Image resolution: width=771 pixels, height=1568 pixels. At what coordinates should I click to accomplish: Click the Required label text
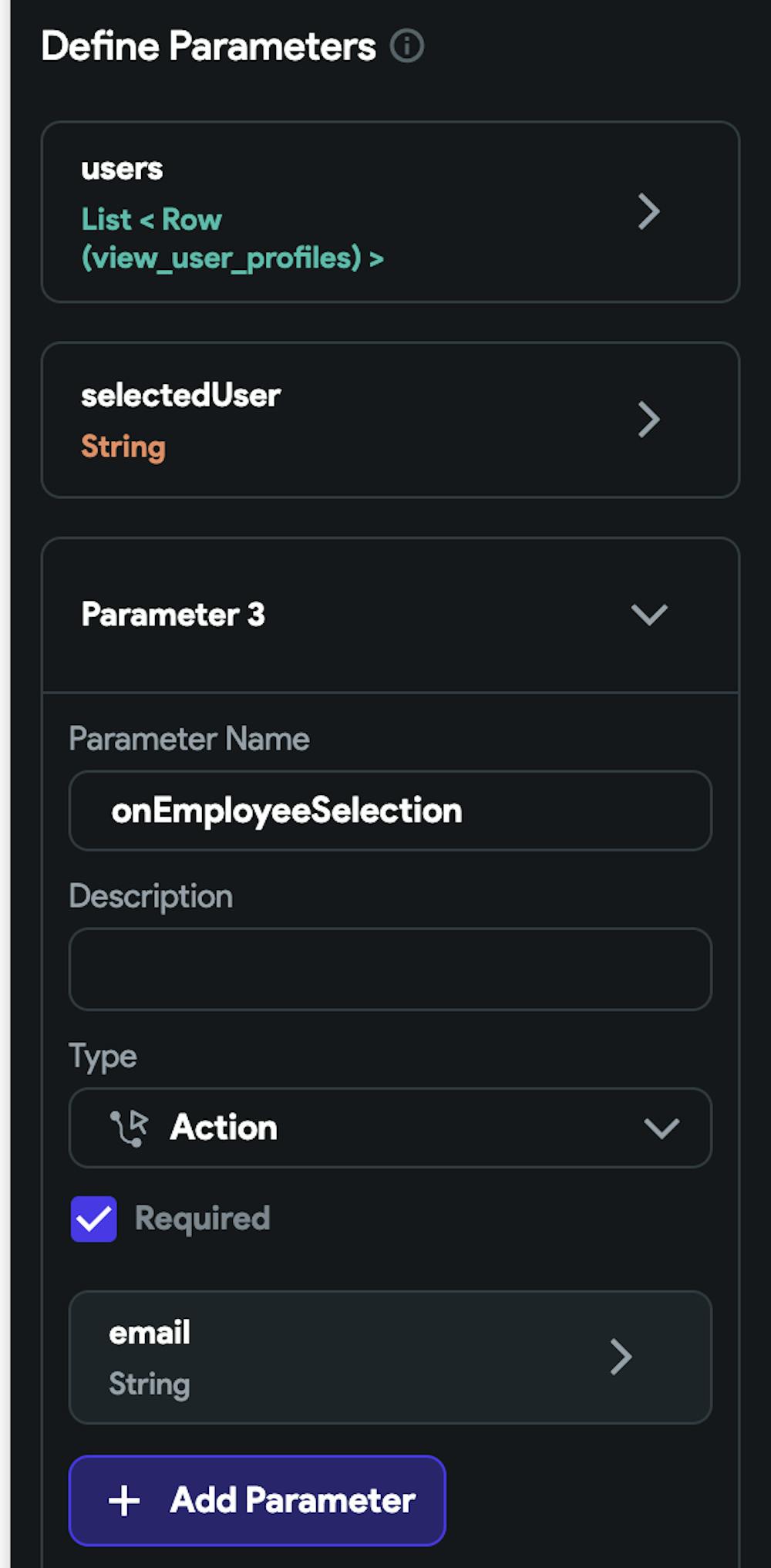point(203,1219)
